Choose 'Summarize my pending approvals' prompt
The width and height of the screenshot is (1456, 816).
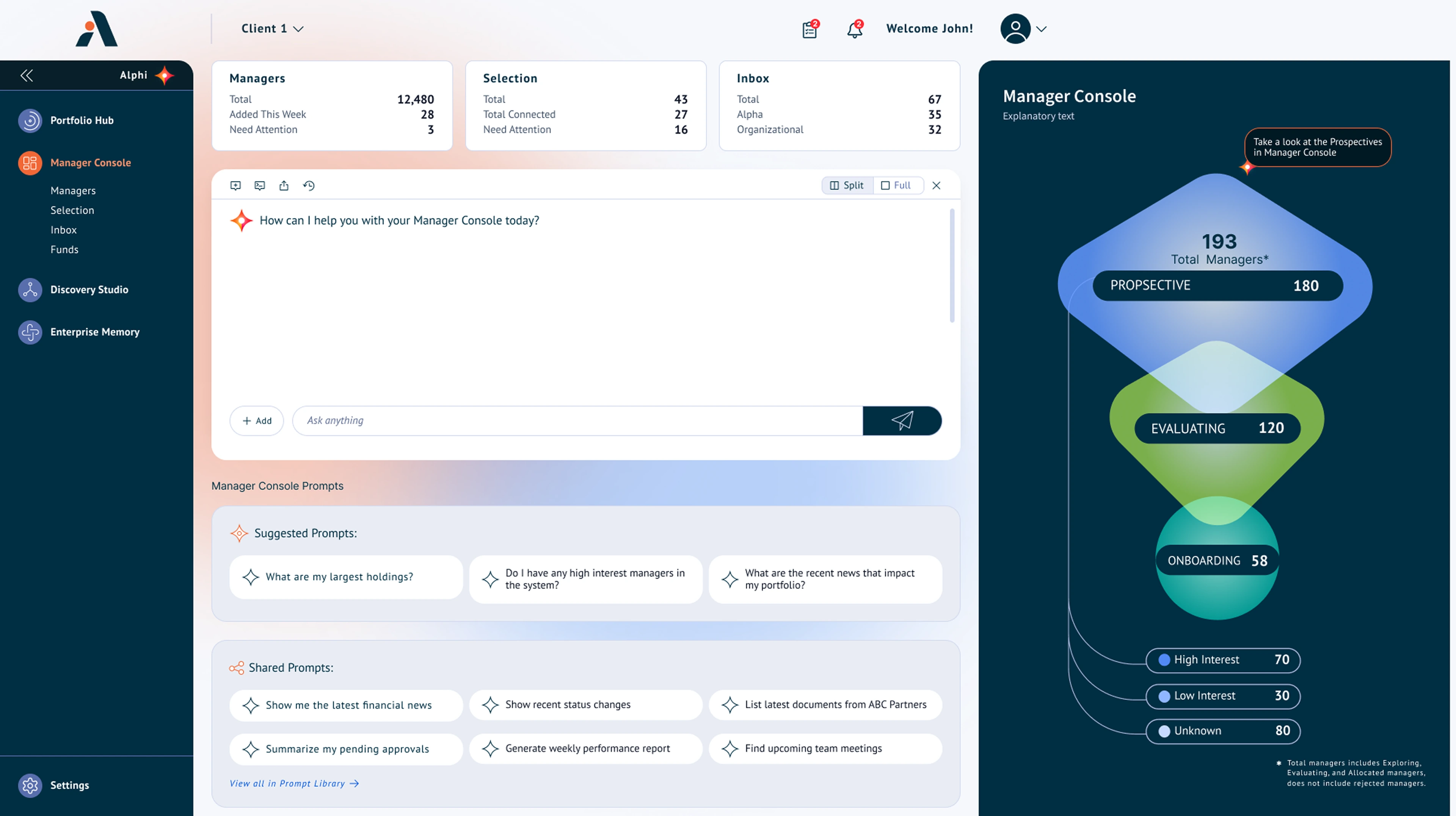(346, 749)
